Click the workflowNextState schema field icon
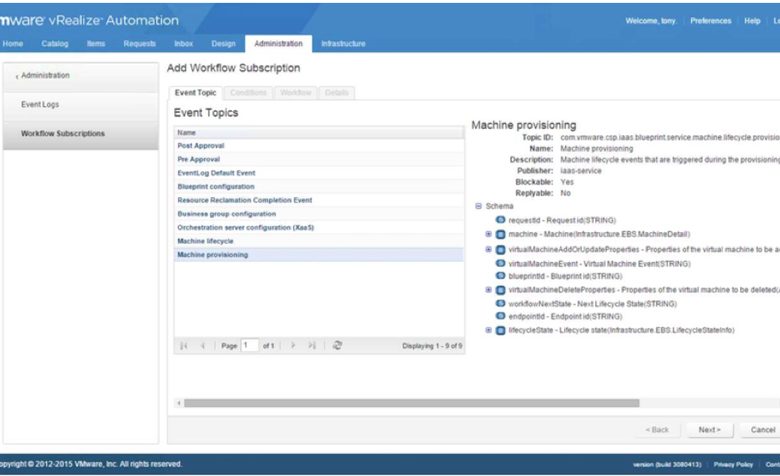The width and height of the screenshot is (780, 476). click(x=500, y=303)
